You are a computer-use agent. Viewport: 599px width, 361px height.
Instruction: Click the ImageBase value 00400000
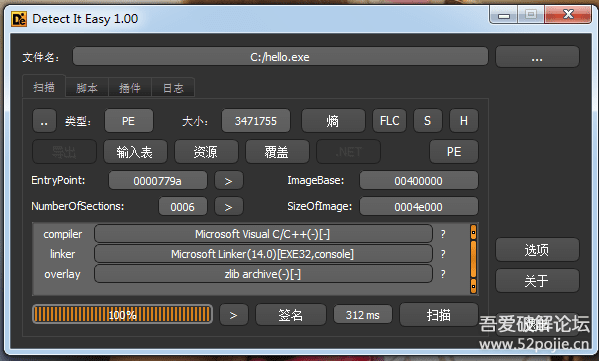pos(419,180)
